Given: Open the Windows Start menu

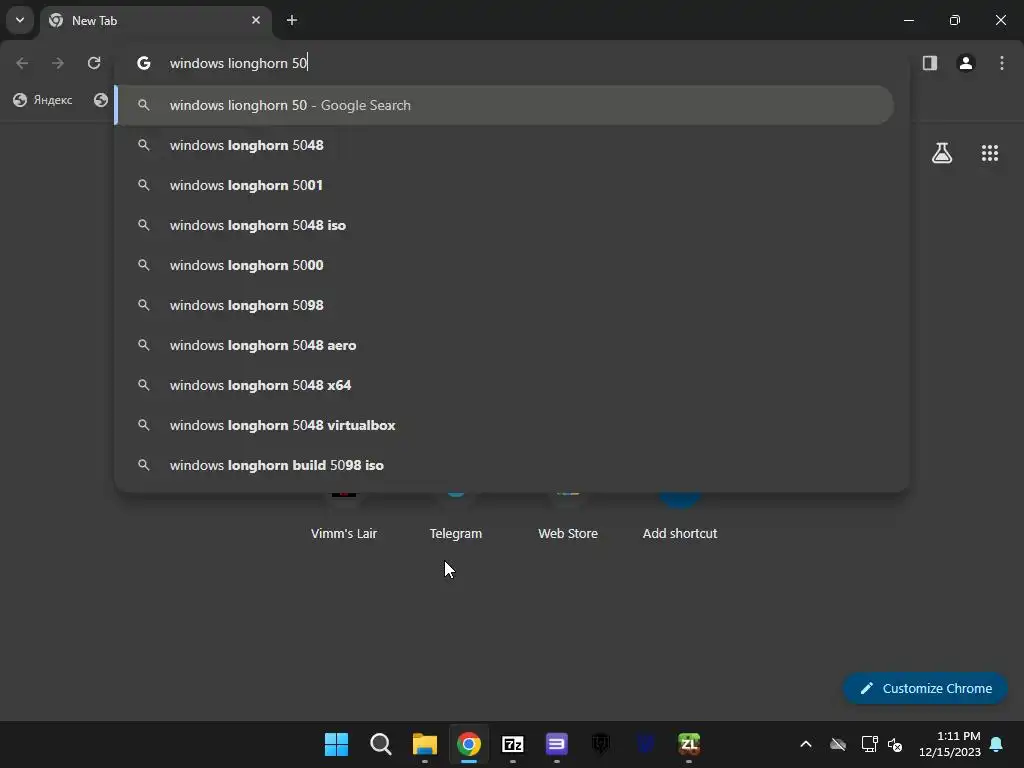Looking at the screenshot, I should [x=336, y=744].
